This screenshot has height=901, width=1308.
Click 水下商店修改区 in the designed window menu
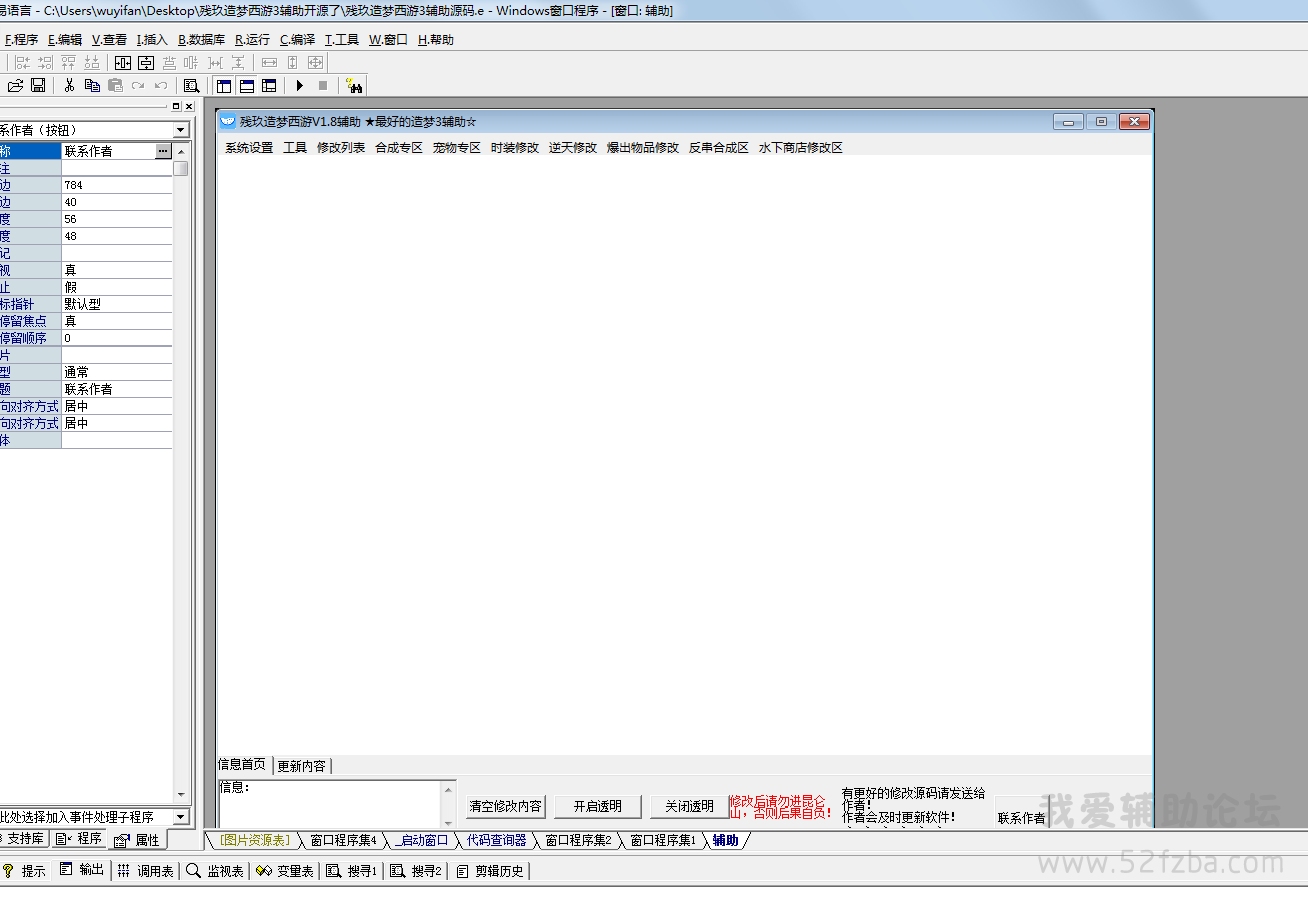[x=800, y=148]
